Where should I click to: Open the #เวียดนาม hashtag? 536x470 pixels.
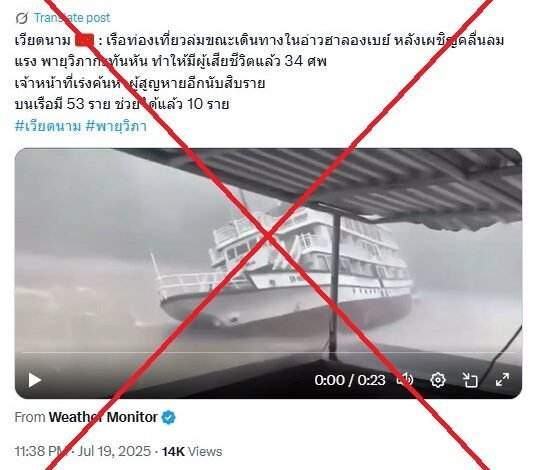(48, 126)
